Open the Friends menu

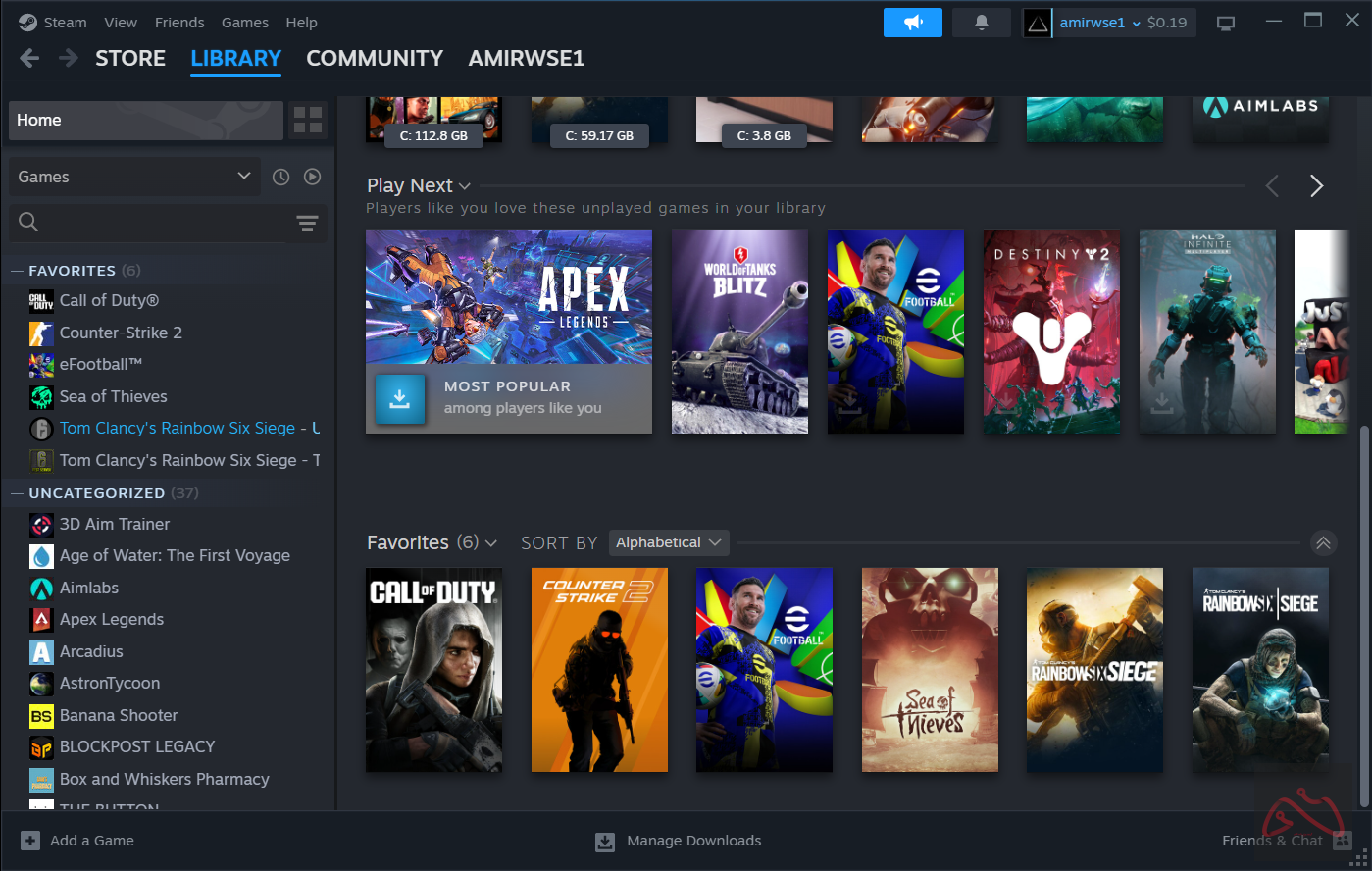[179, 23]
